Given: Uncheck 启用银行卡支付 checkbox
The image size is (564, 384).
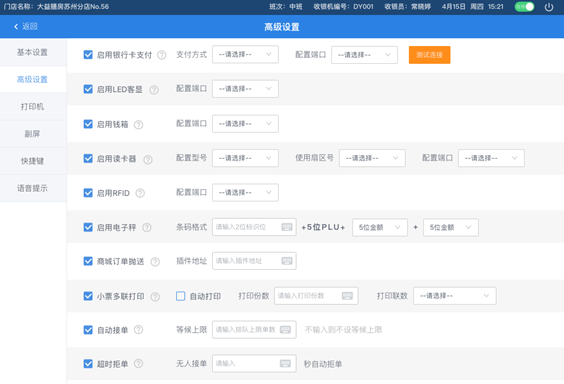Looking at the screenshot, I should pyautogui.click(x=88, y=55).
